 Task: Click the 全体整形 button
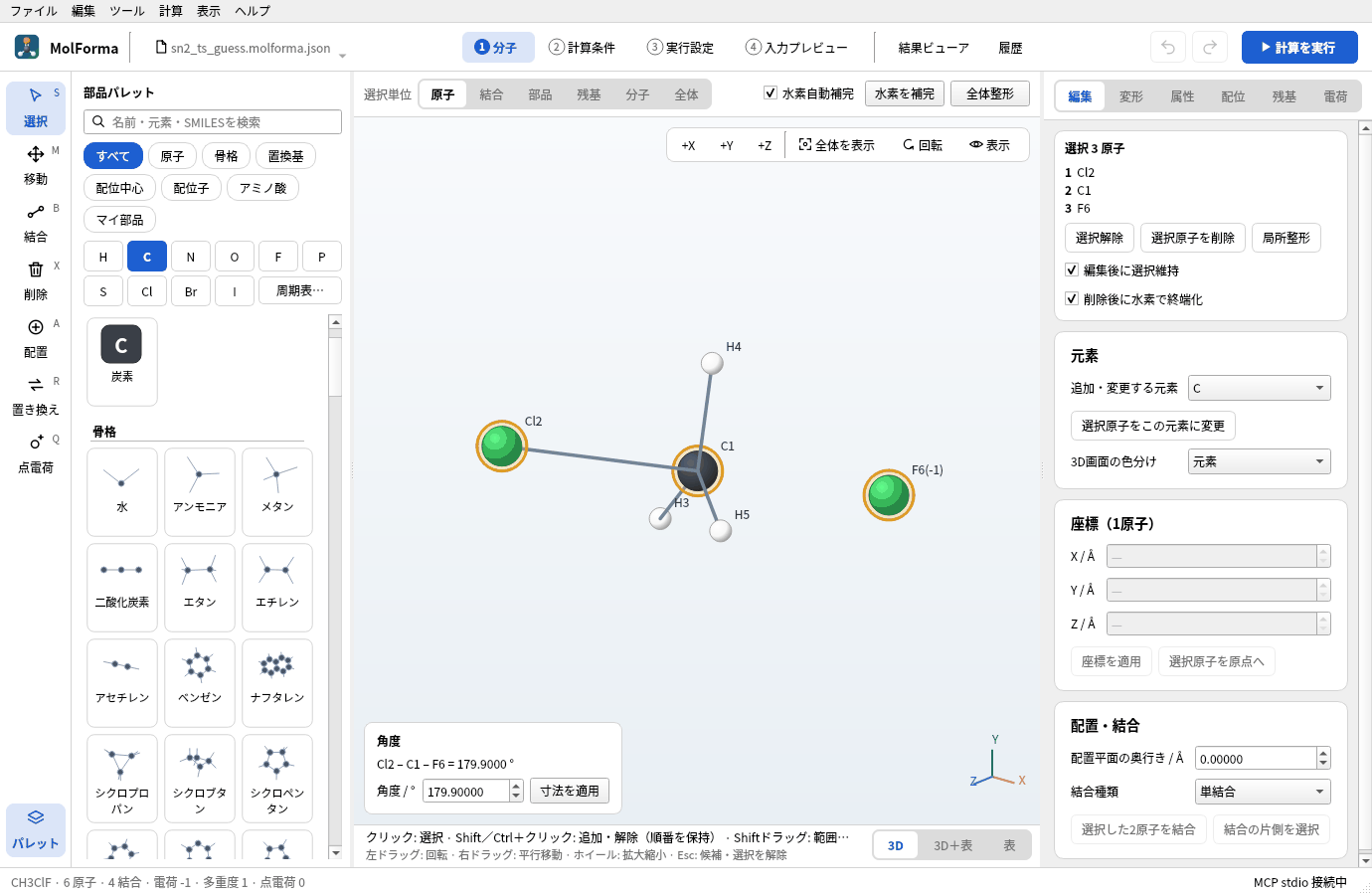click(x=990, y=93)
